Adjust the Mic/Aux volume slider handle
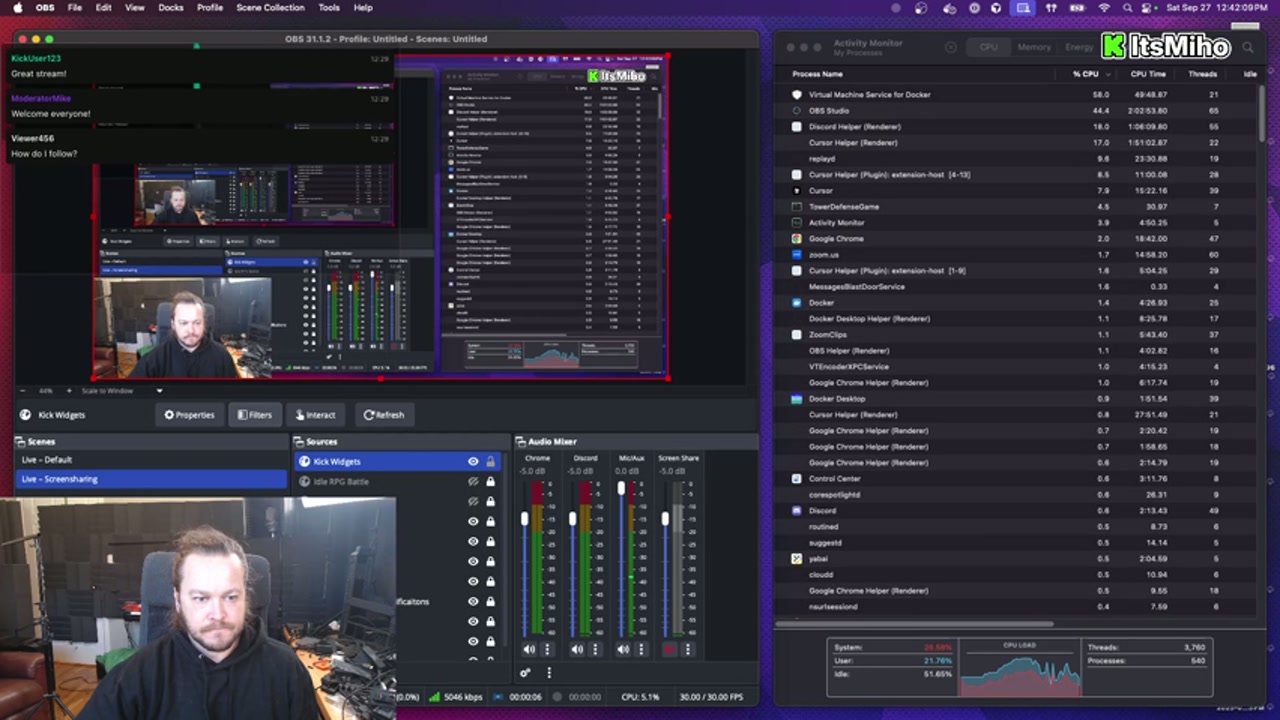The width and height of the screenshot is (1280, 720). pyautogui.click(x=621, y=489)
